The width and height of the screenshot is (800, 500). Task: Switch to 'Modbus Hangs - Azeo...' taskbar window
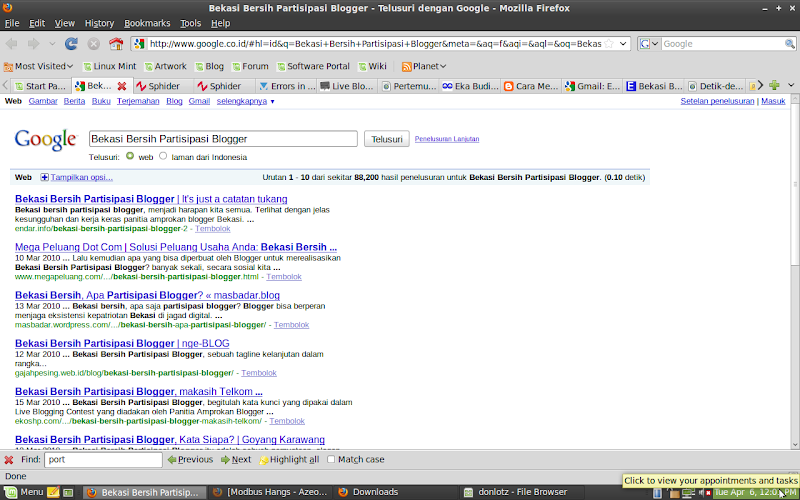pos(270,492)
